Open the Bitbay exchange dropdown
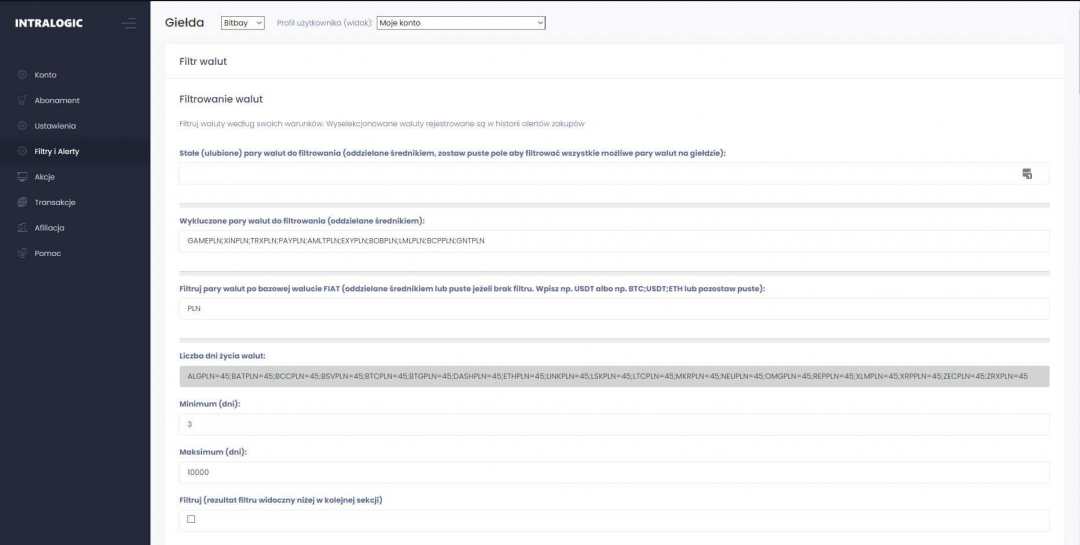The height and width of the screenshot is (545, 1080). [242, 23]
